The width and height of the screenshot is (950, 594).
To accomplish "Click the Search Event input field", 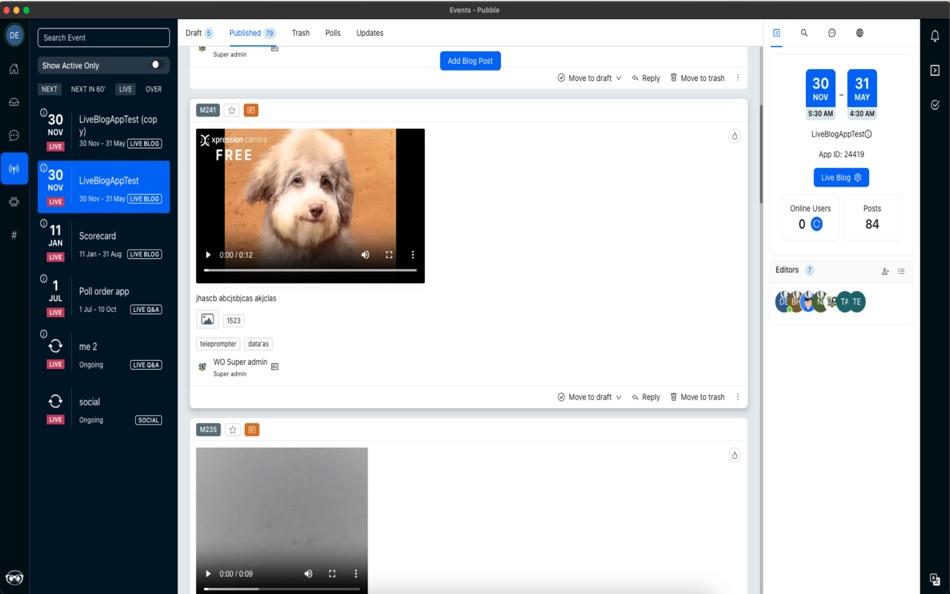I will tap(103, 37).
